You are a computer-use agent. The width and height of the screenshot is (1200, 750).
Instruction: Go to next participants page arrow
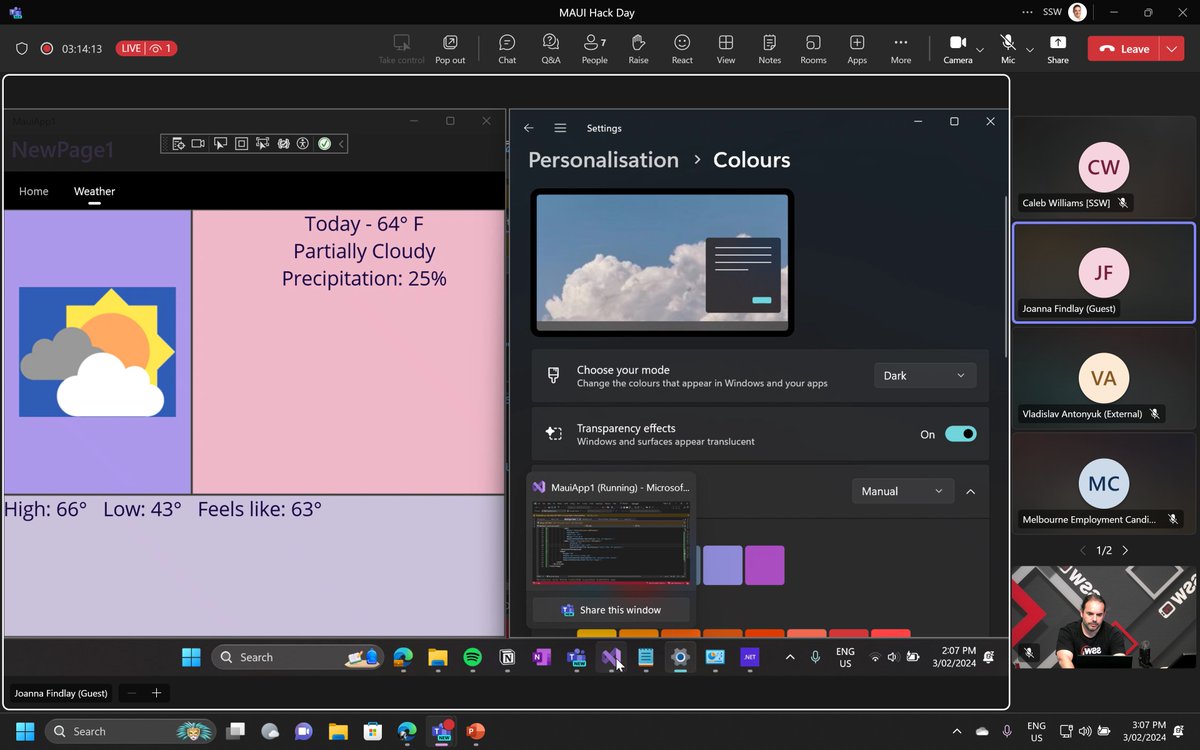coord(1125,550)
